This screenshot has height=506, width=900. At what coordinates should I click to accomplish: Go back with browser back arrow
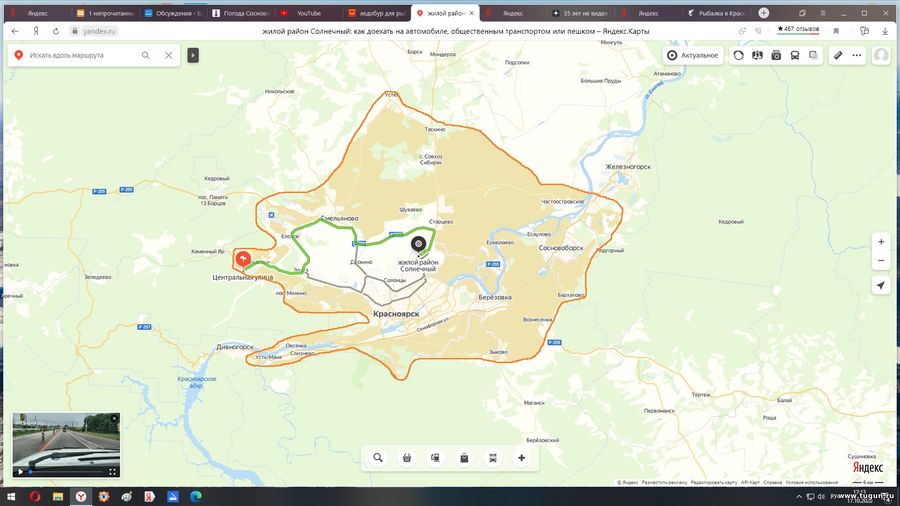(x=15, y=31)
